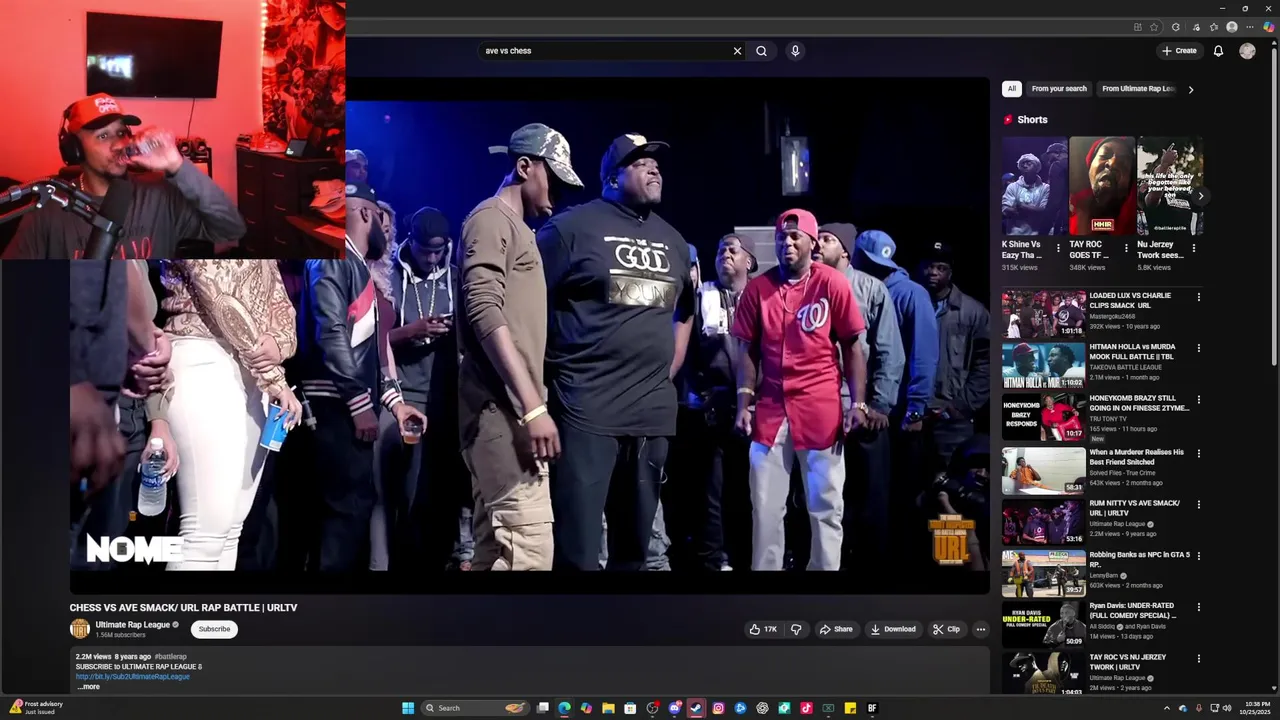The width and height of the screenshot is (1280, 720).
Task: Open Edge settings and more menu
Action: 1250,27
